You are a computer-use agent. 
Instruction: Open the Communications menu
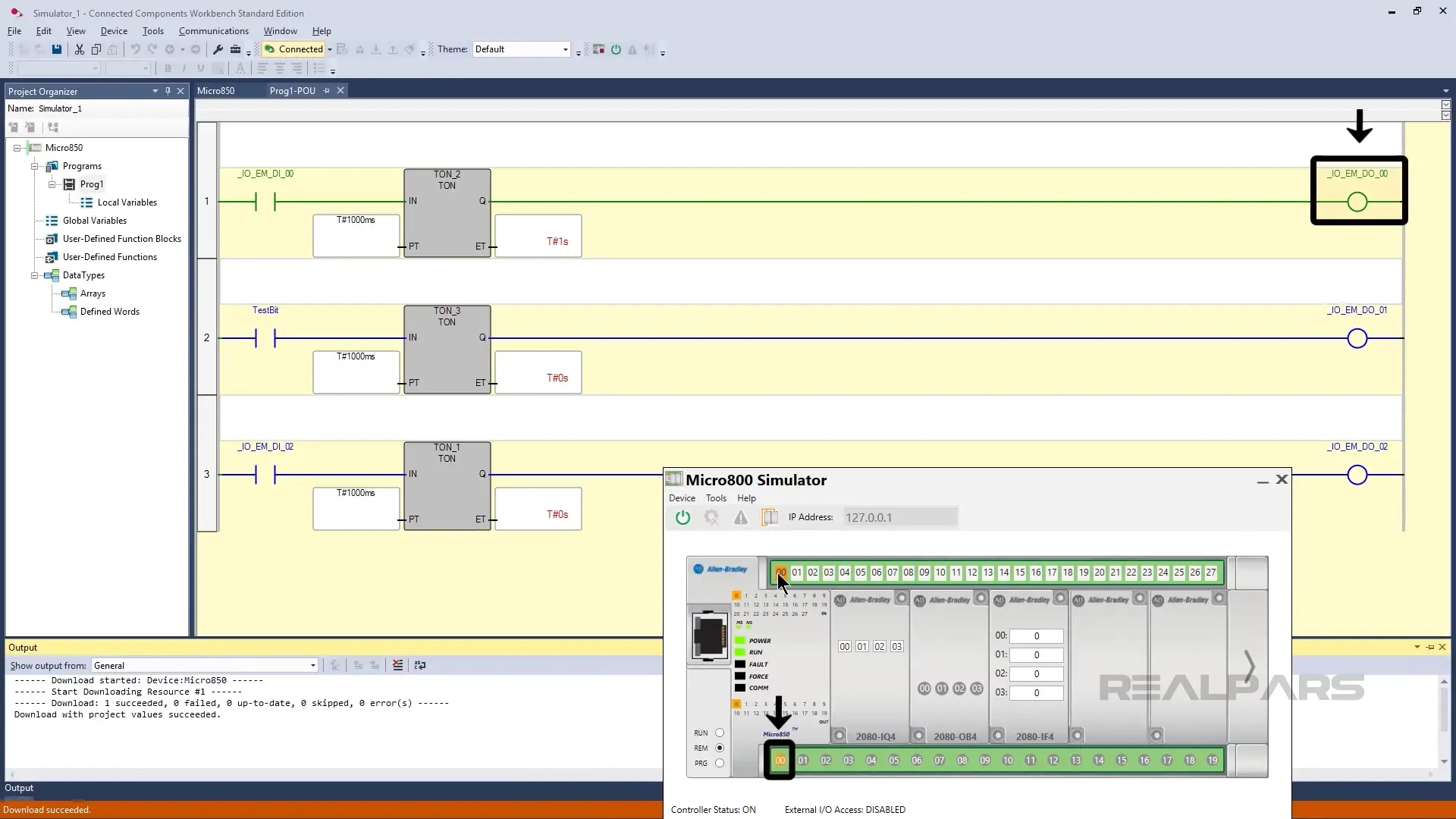click(213, 31)
